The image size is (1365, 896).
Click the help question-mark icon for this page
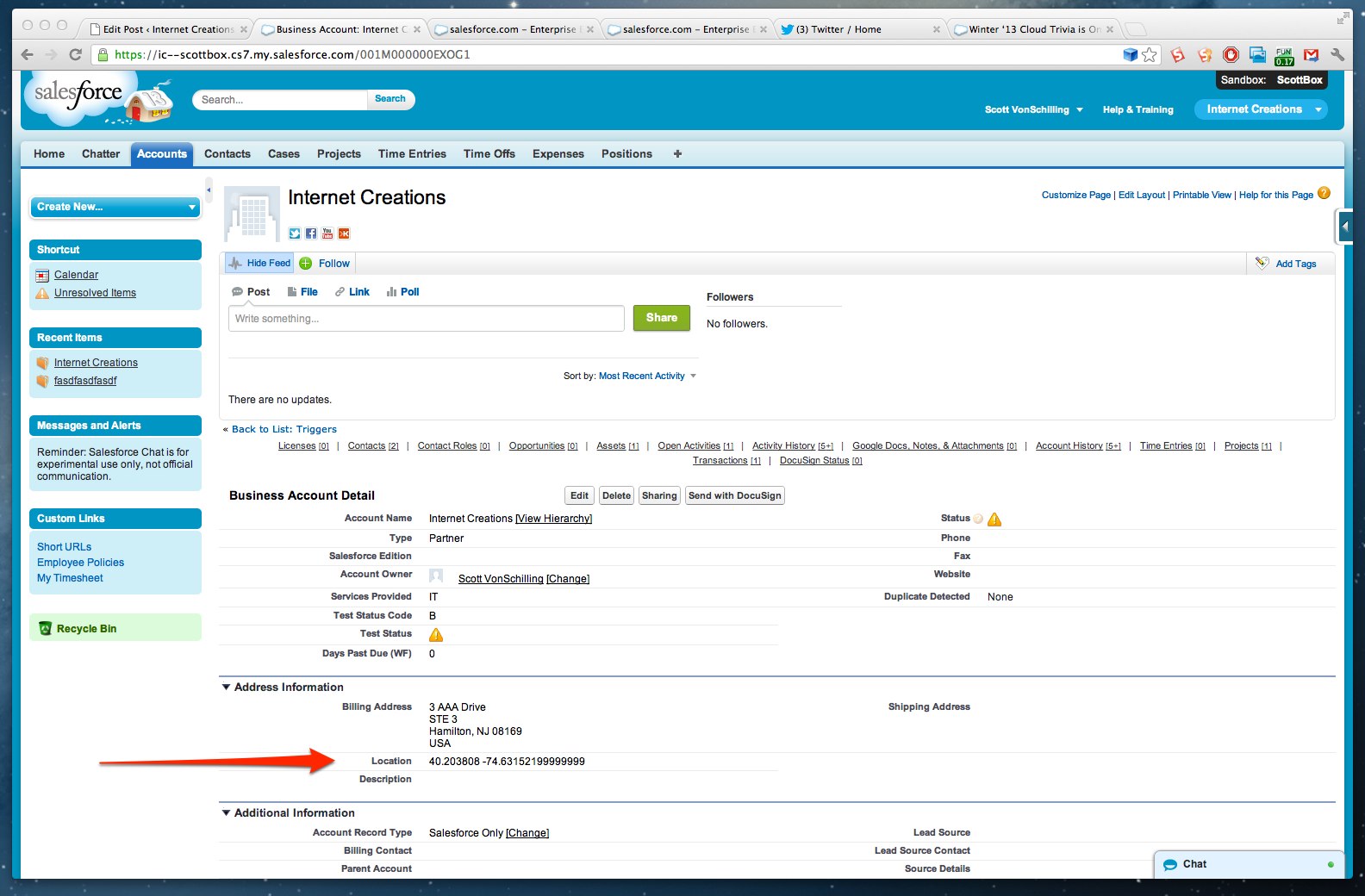click(x=1324, y=193)
